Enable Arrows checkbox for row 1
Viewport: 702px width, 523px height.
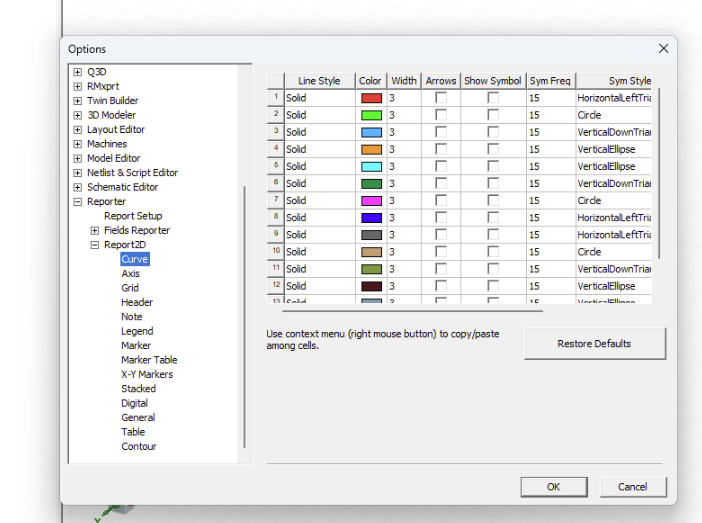tap(441, 98)
